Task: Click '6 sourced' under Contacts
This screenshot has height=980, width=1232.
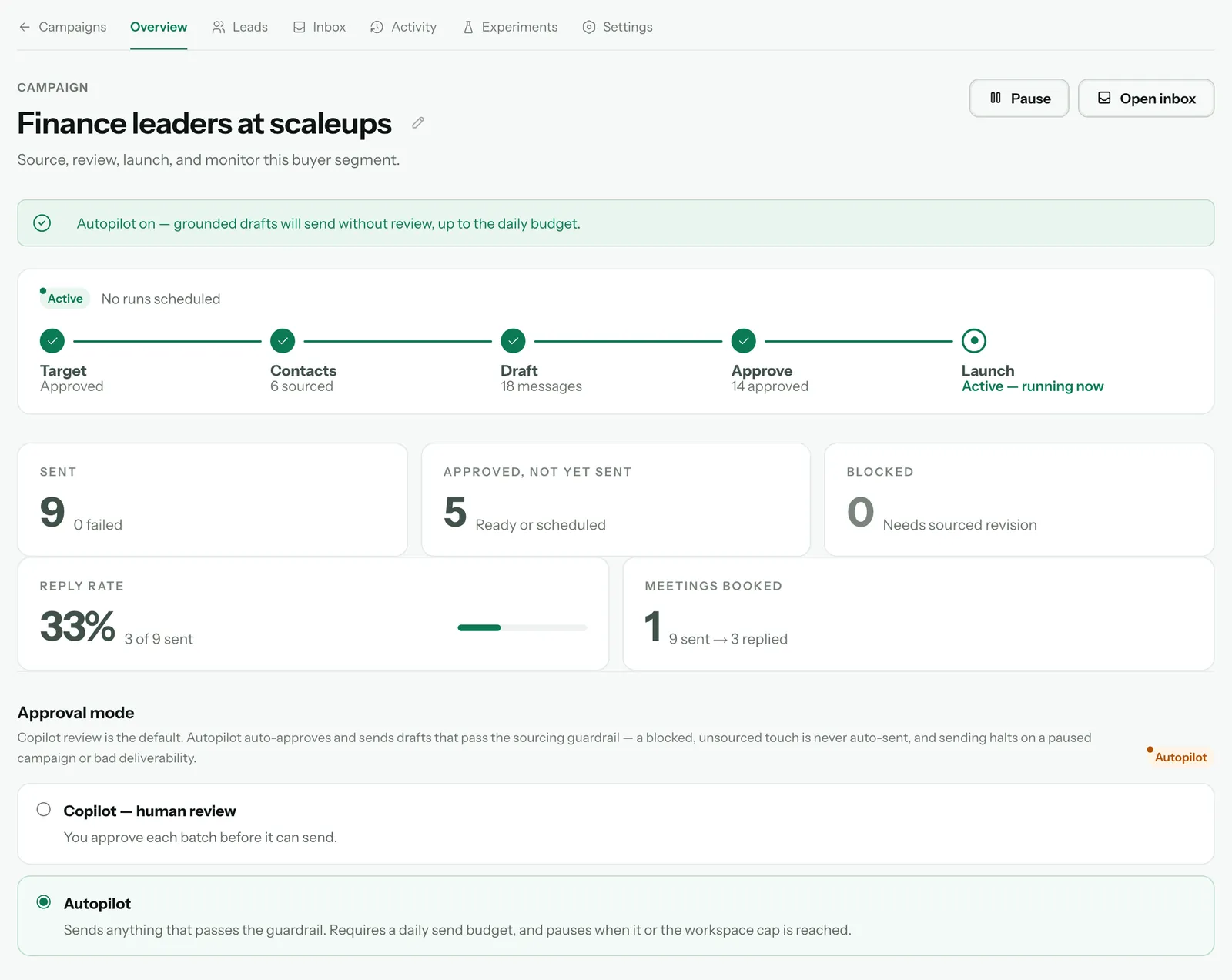Action: coord(302,386)
